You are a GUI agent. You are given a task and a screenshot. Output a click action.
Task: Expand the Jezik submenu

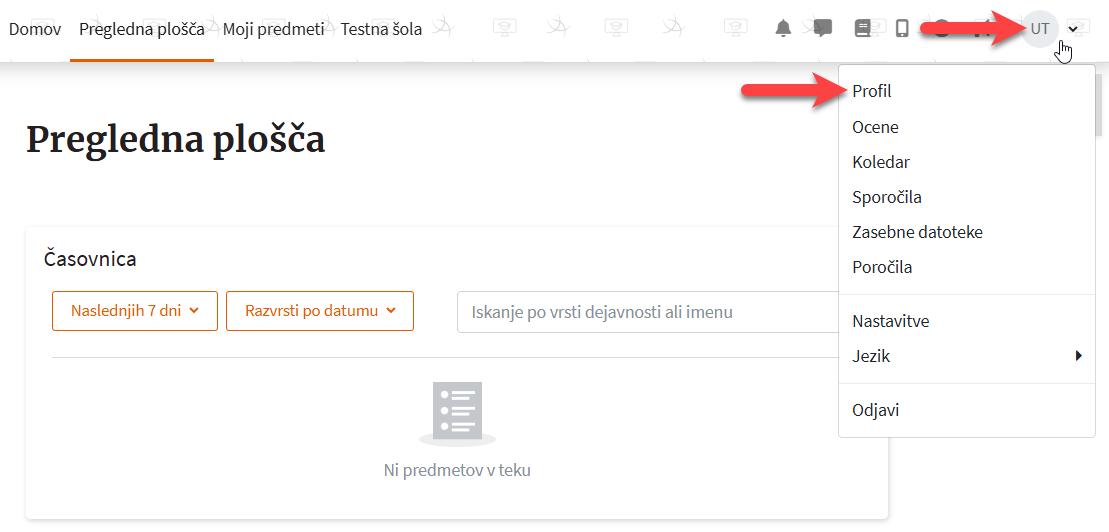(x=966, y=356)
